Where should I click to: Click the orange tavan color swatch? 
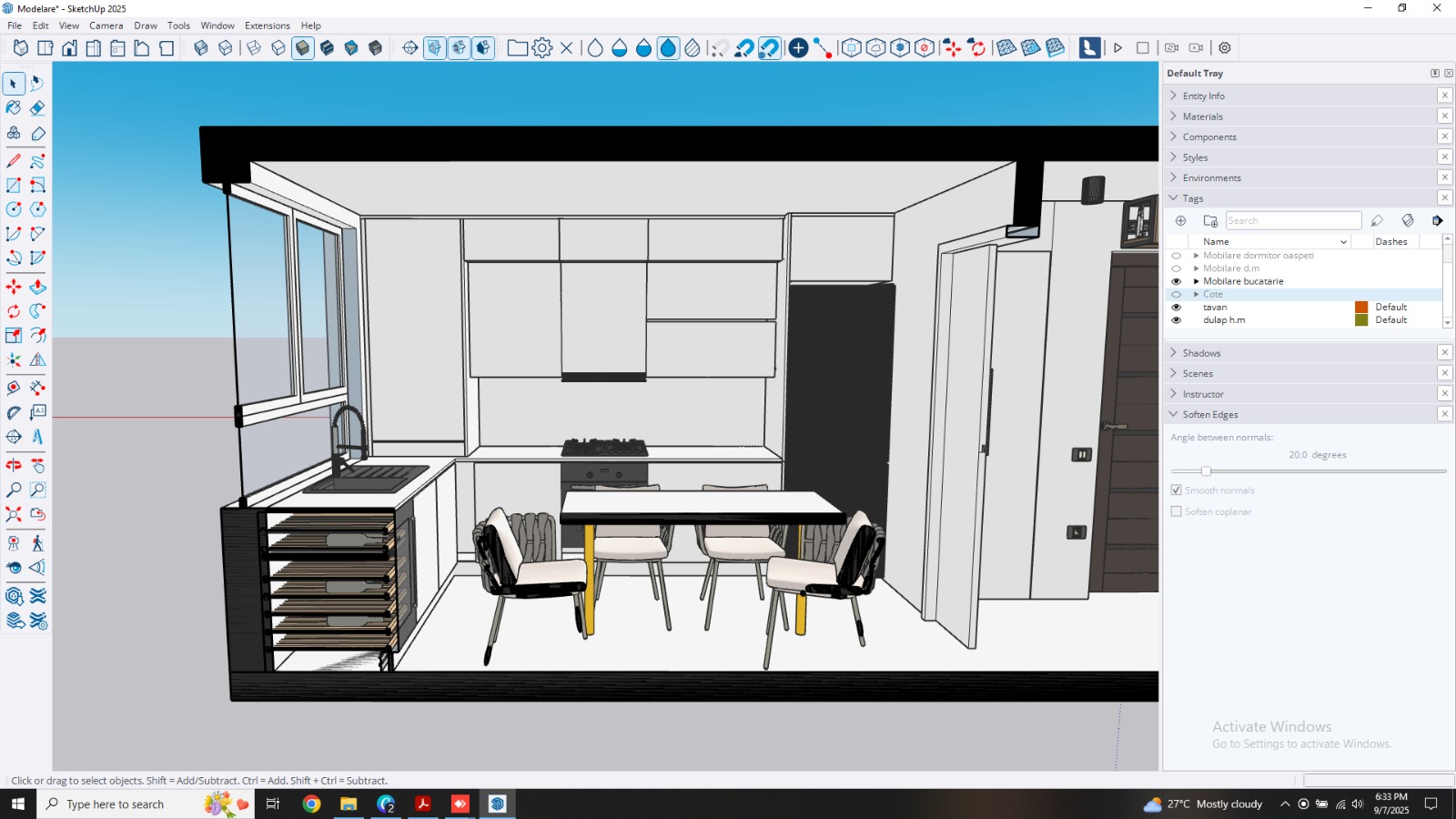point(1361,308)
